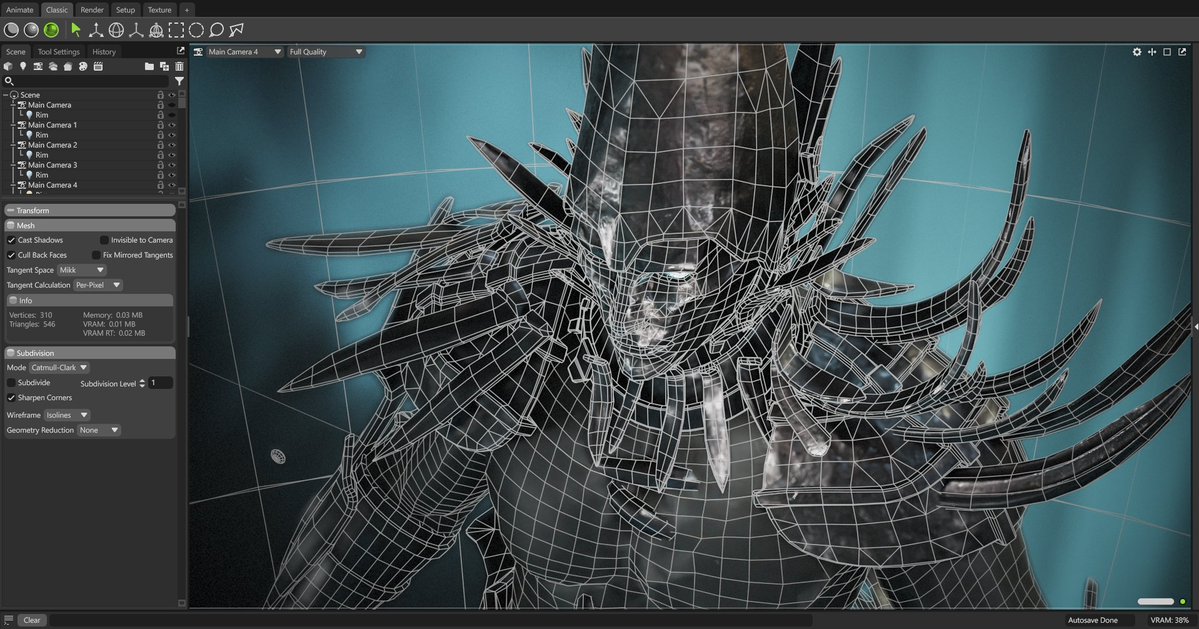
Task: Open viewport settings gear
Action: click(x=1136, y=52)
